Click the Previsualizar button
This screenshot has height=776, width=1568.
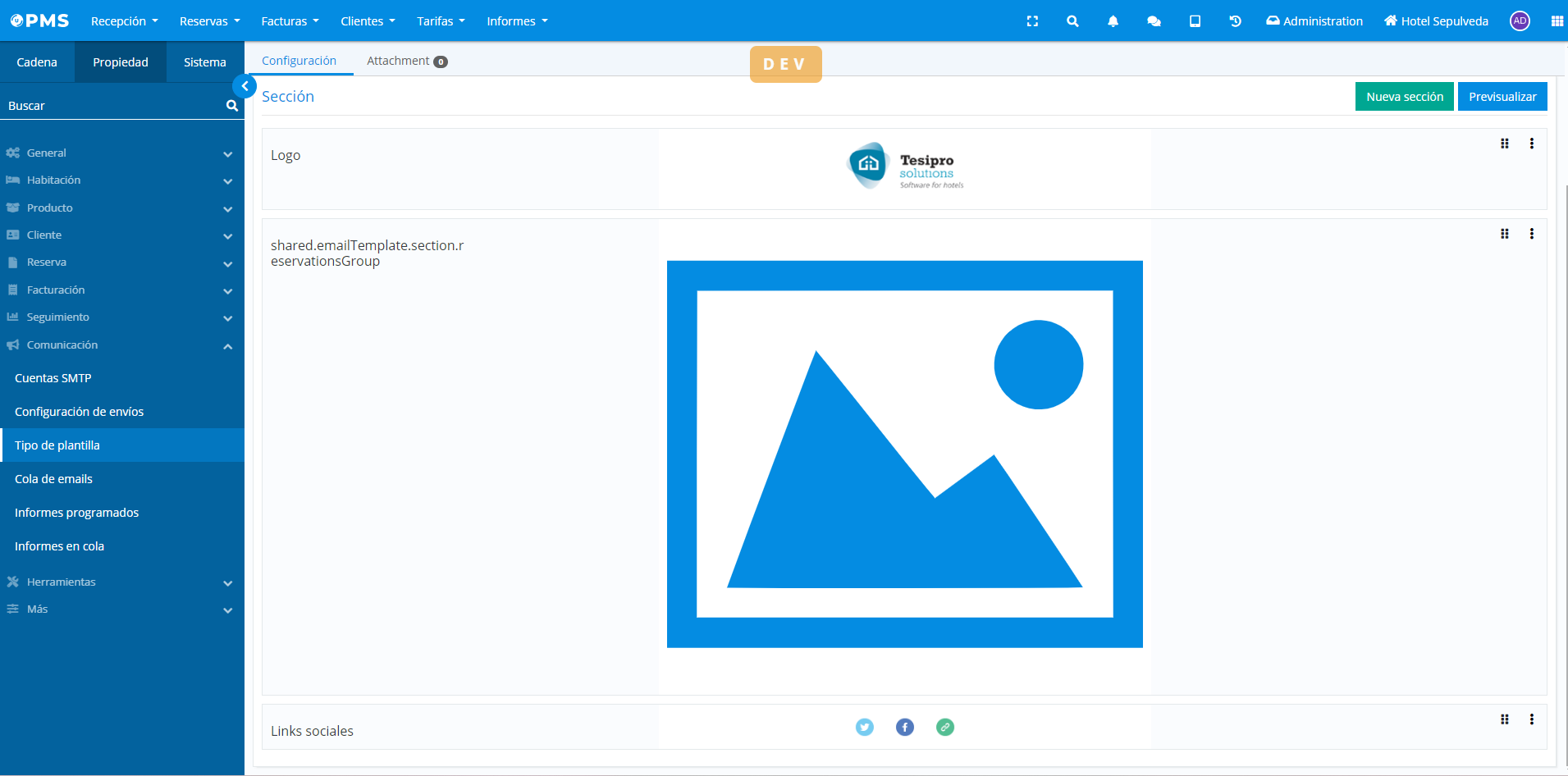(1502, 97)
